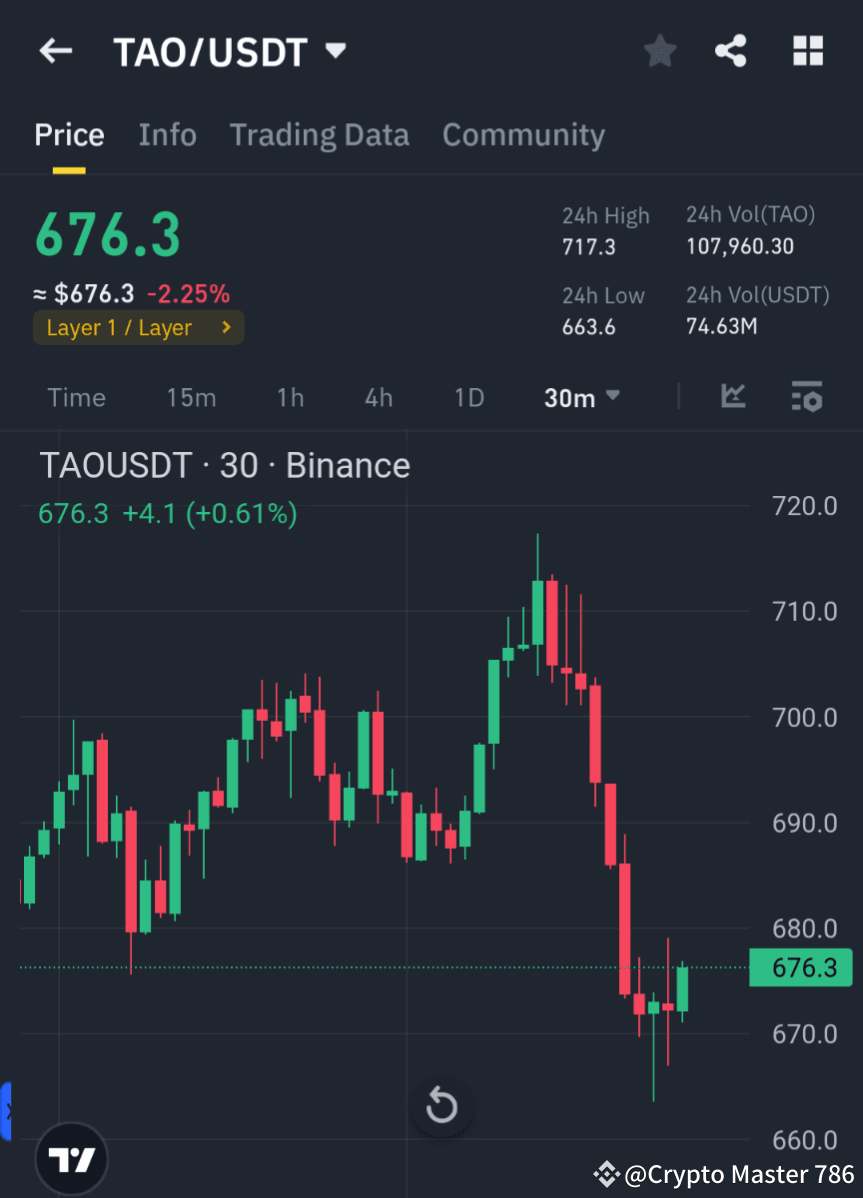Tap the large 676.3 price
Screen dimensions: 863x1198
pyautogui.click(x=108, y=235)
